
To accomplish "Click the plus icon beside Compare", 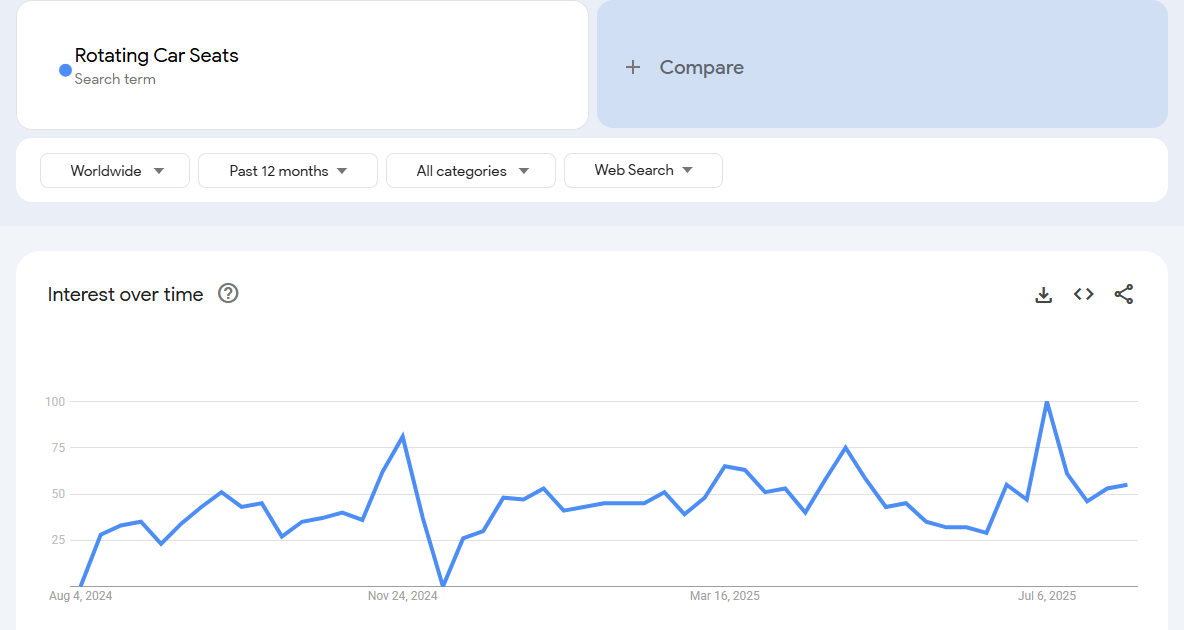I will [x=632, y=68].
